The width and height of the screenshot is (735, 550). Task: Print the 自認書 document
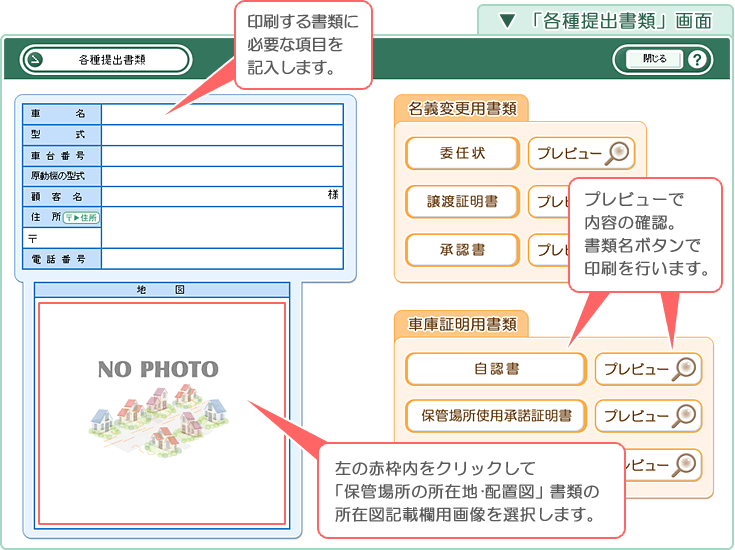[x=496, y=369]
